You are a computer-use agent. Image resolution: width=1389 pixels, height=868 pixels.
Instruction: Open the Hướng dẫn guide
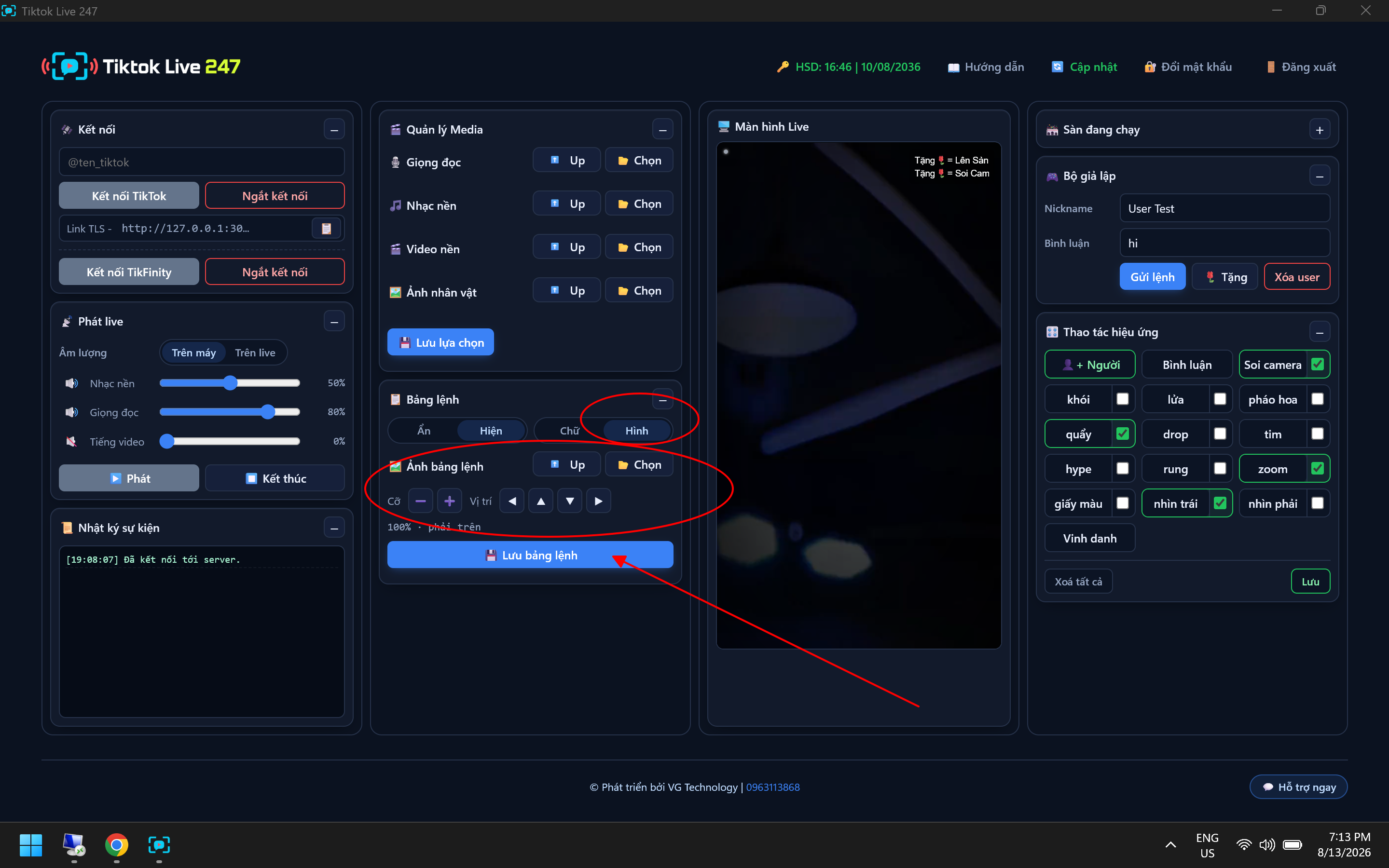click(x=985, y=67)
